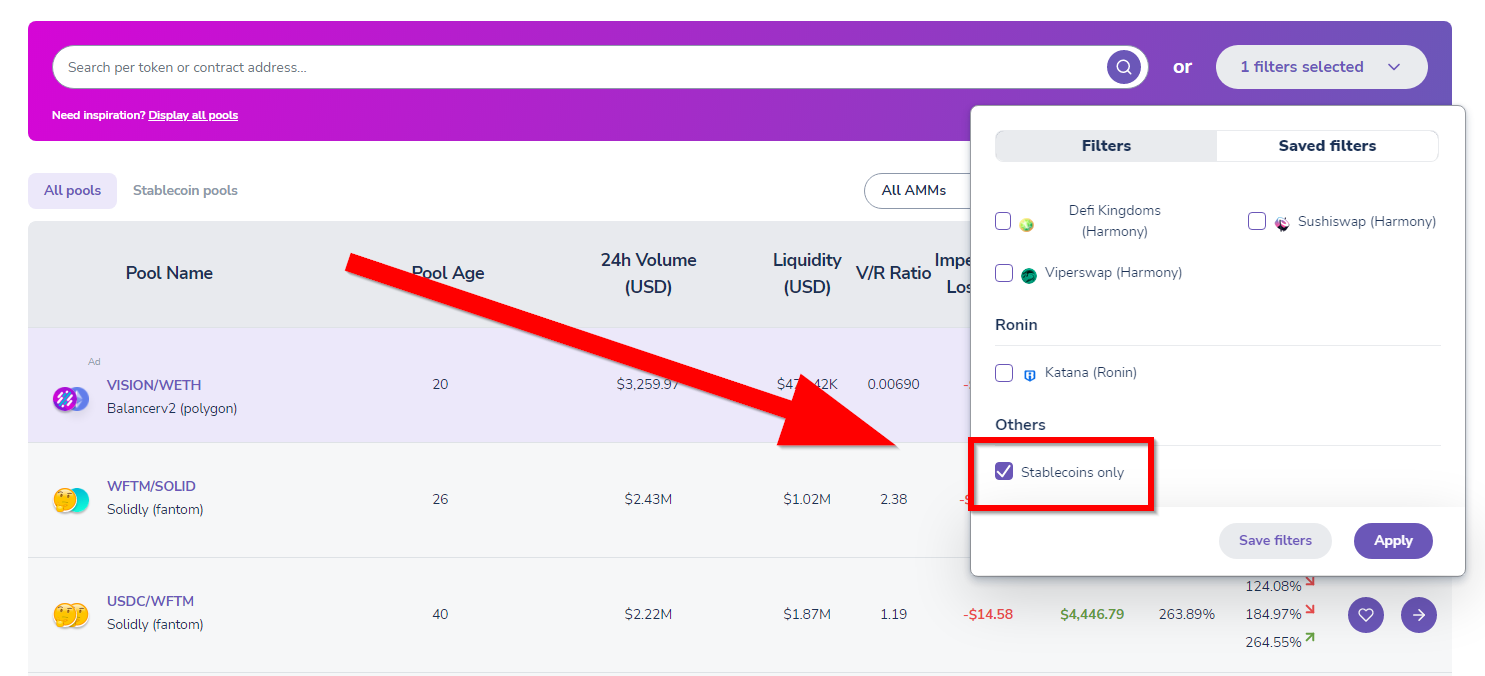Switch to the Saved filters tab
Viewport: 1485px width, 676px height.
click(x=1327, y=145)
